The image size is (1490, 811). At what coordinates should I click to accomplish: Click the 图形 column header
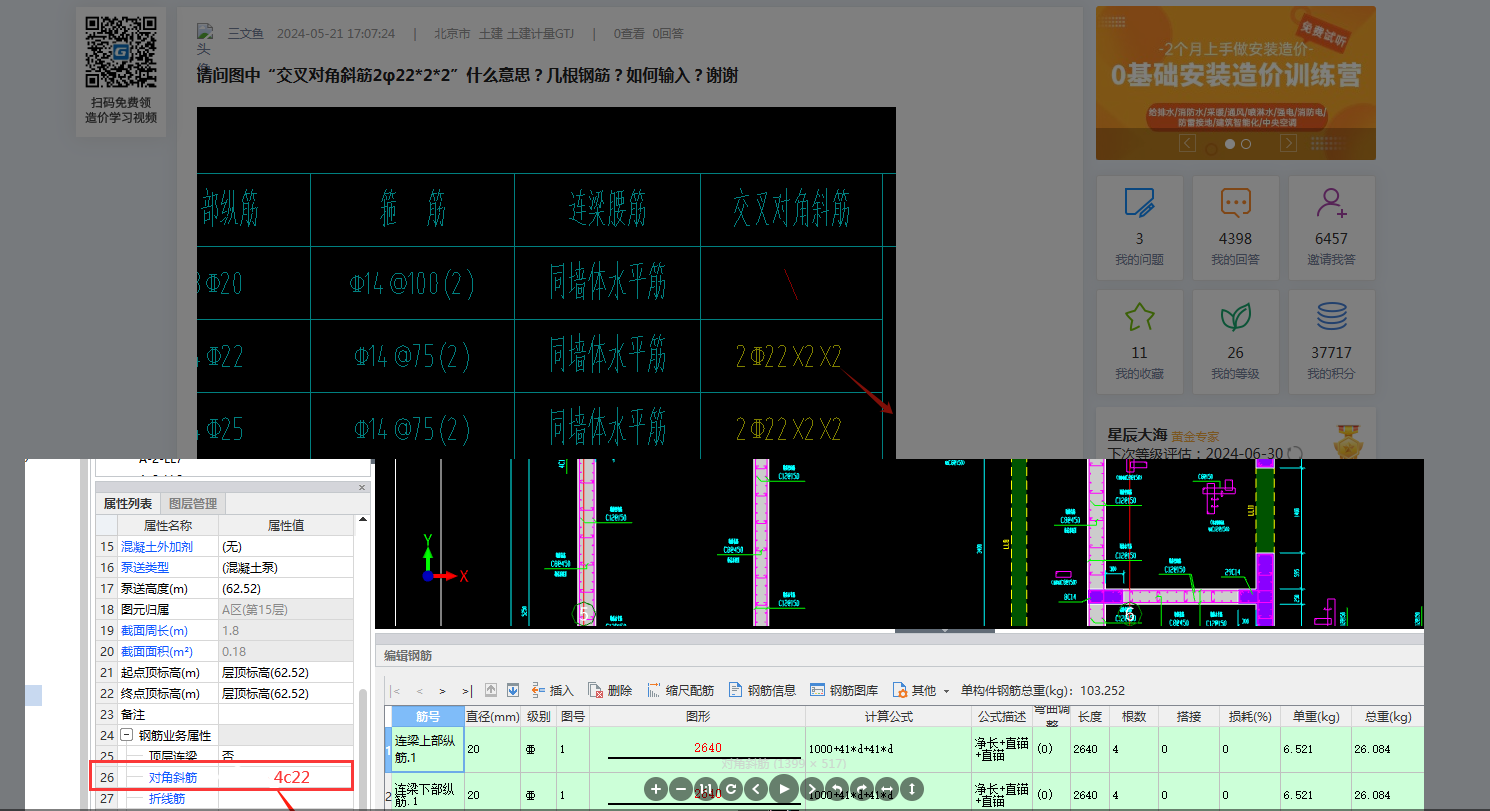click(698, 716)
